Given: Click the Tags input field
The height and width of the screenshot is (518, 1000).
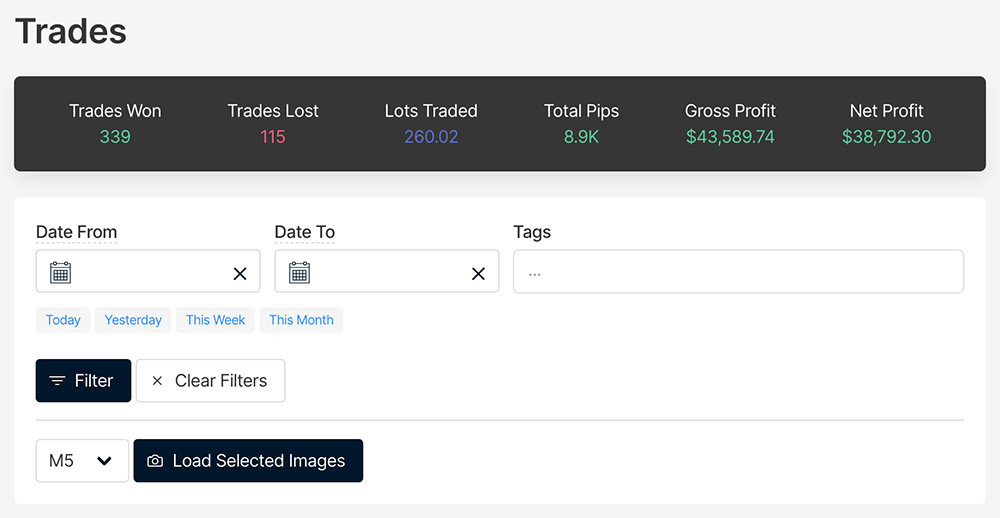Looking at the screenshot, I should pyautogui.click(x=738, y=272).
